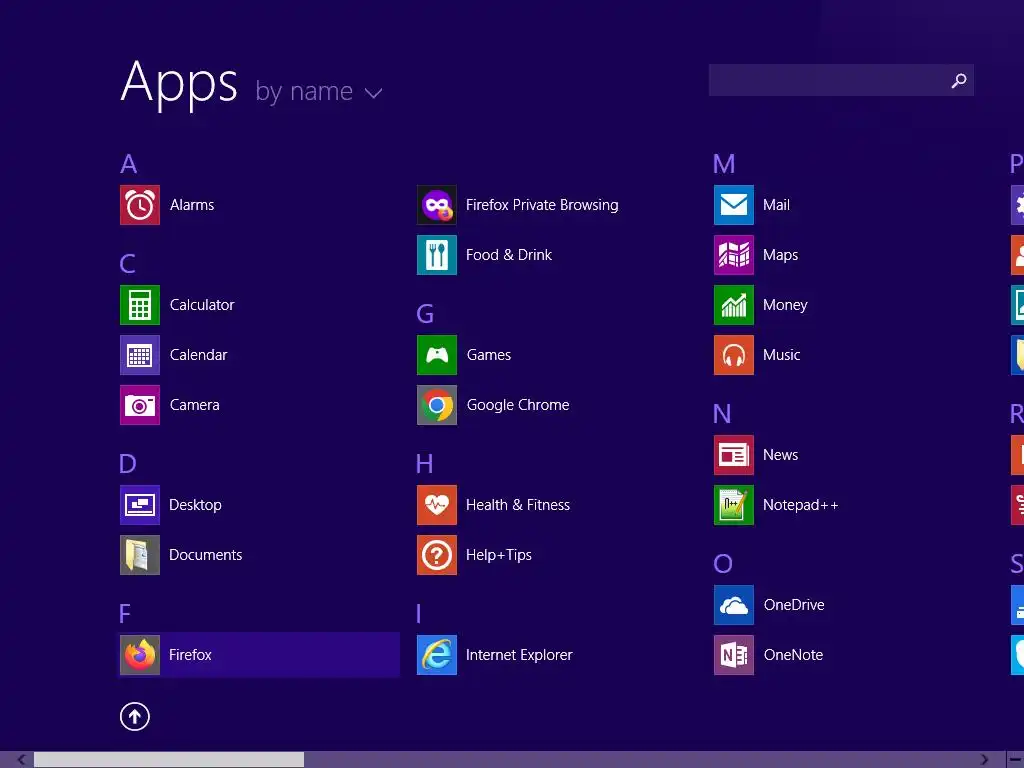
Task: Select the letter N group header
Action: pyautogui.click(x=722, y=414)
